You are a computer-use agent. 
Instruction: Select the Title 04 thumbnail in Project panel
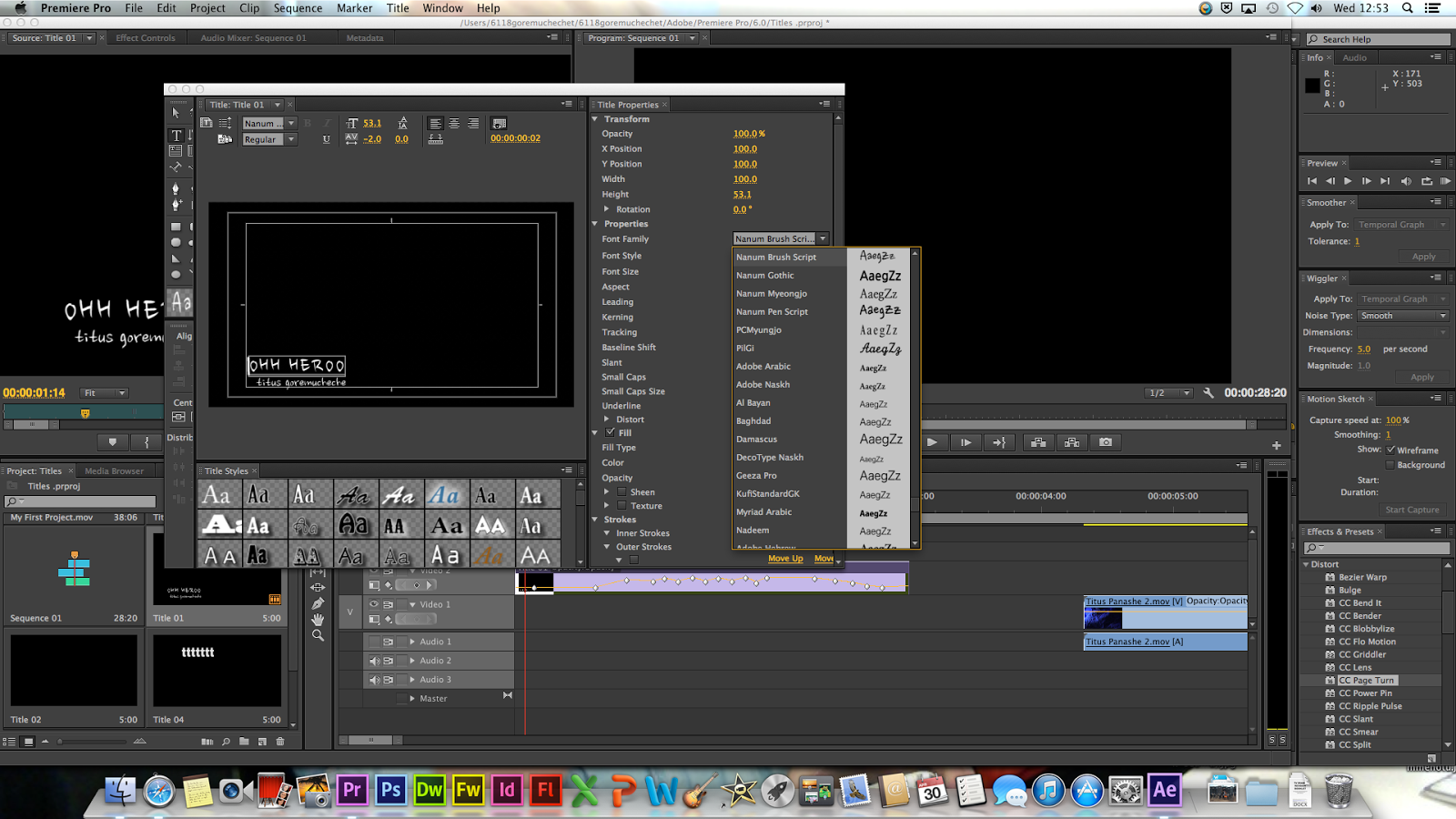(217, 672)
